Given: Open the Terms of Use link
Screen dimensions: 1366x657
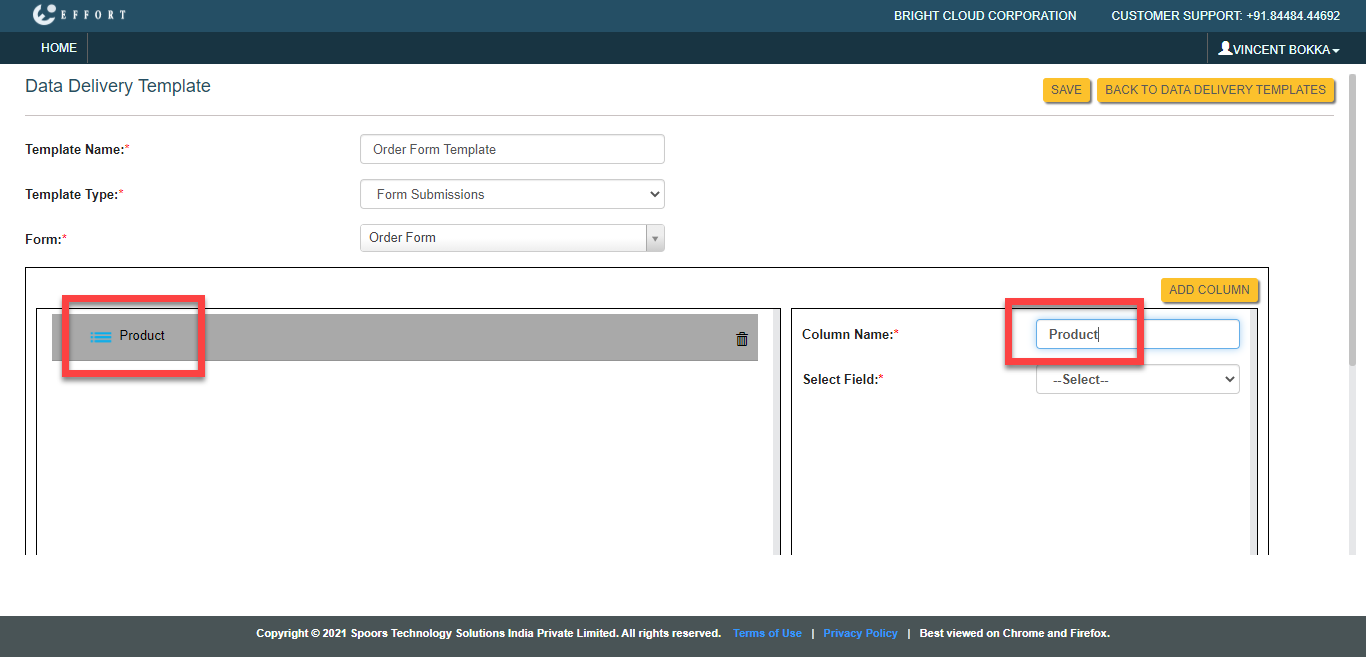Looking at the screenshot, I should coord(767,633).
